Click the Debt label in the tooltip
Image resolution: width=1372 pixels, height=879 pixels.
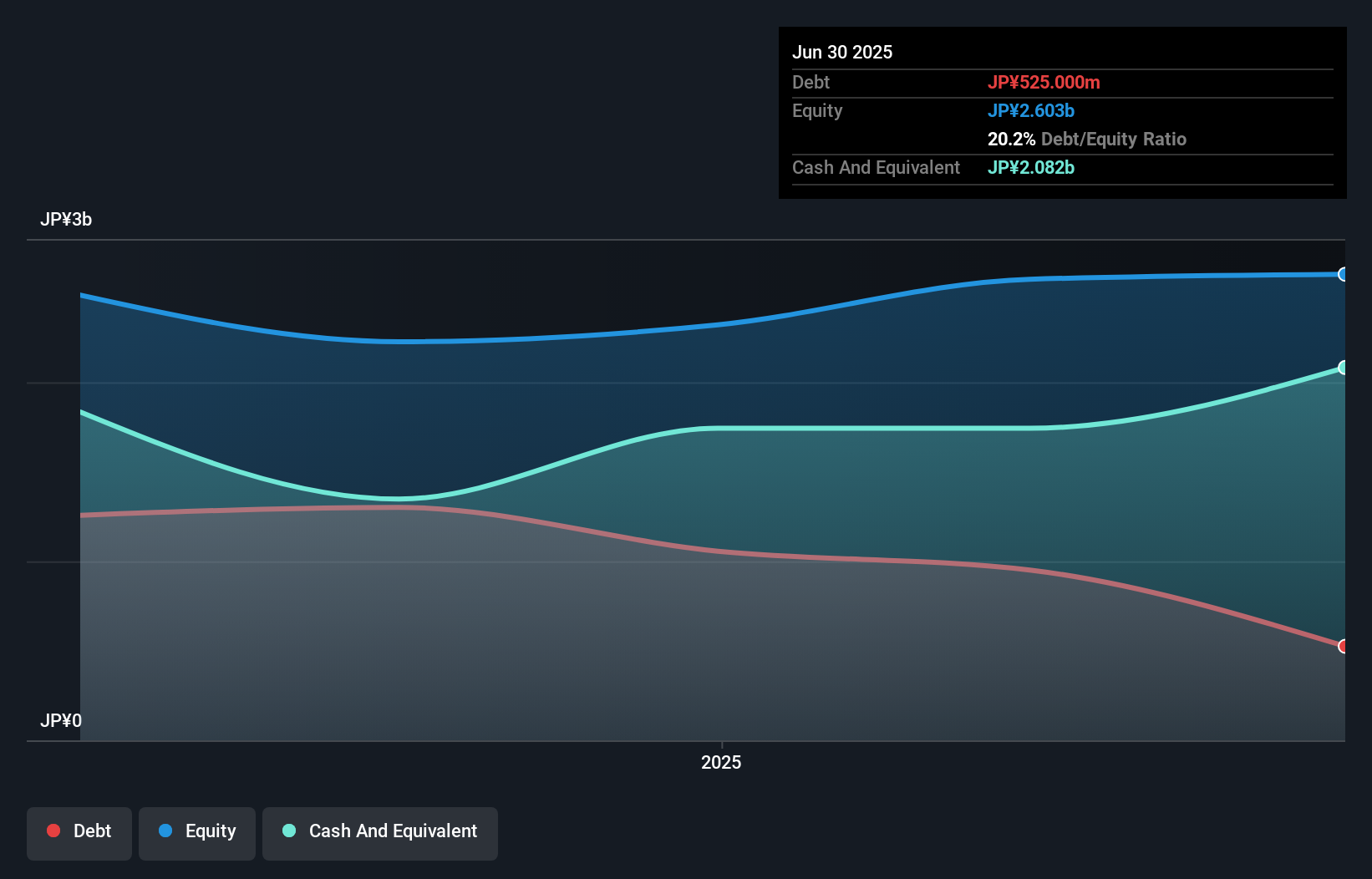tap(810, 82)
